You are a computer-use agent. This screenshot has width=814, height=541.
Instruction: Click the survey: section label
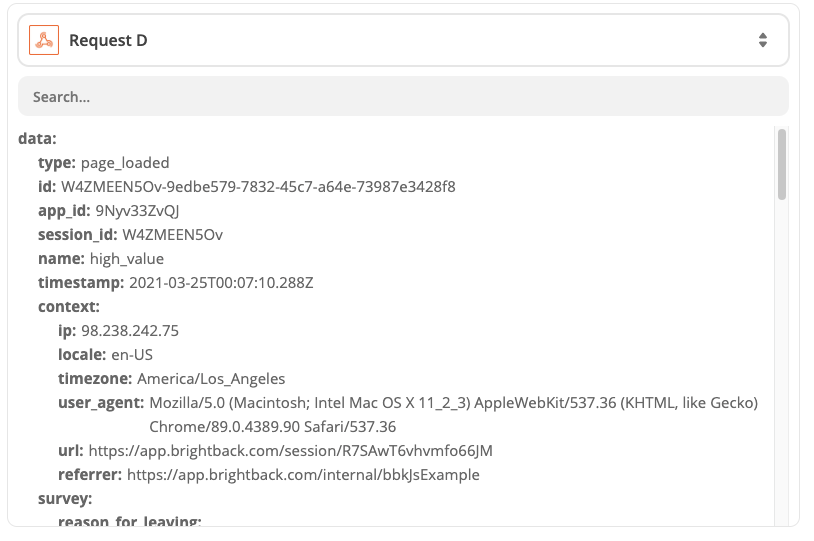point(65,498)
